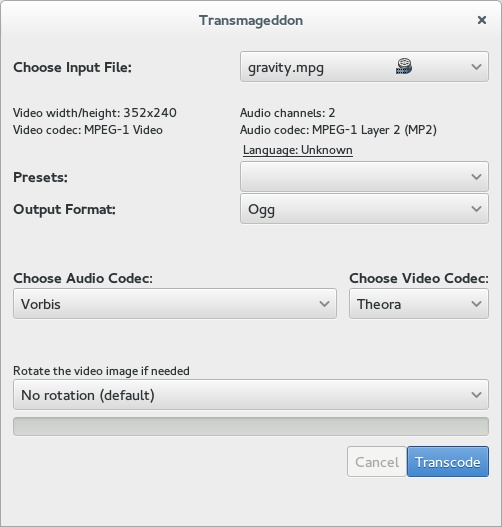The height and width of the screenshot is (527, 502).
Task: Open the Output Format dropdown showing Ogg
Action: pyautogui.click(x=364, y=209)
